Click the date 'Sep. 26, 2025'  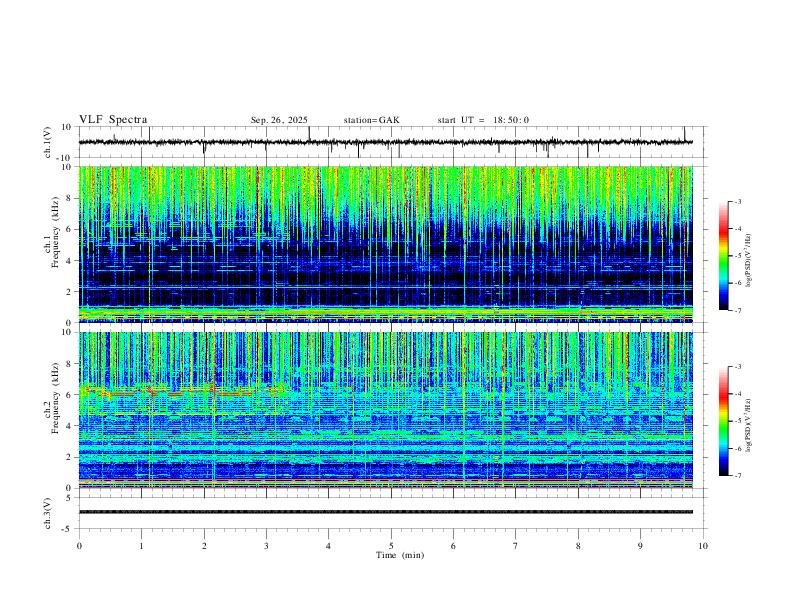(x=279, y=120)
